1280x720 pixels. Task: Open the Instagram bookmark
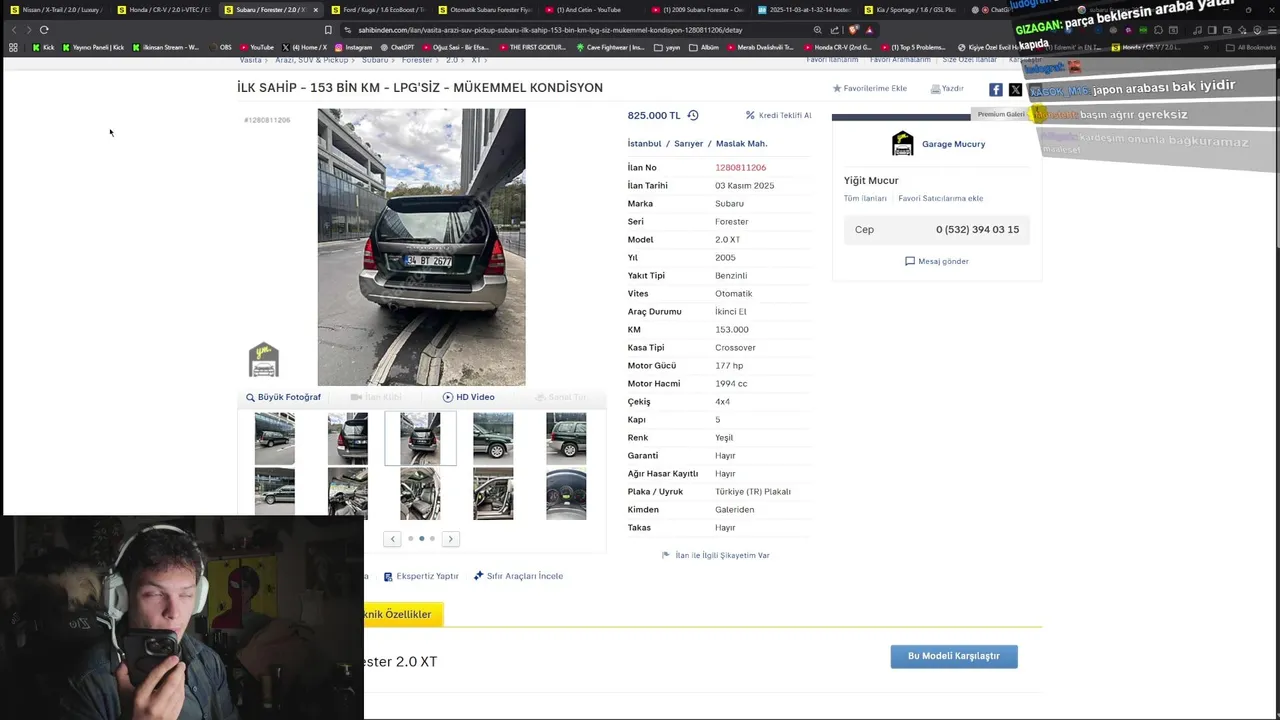(x=353, y=47)
